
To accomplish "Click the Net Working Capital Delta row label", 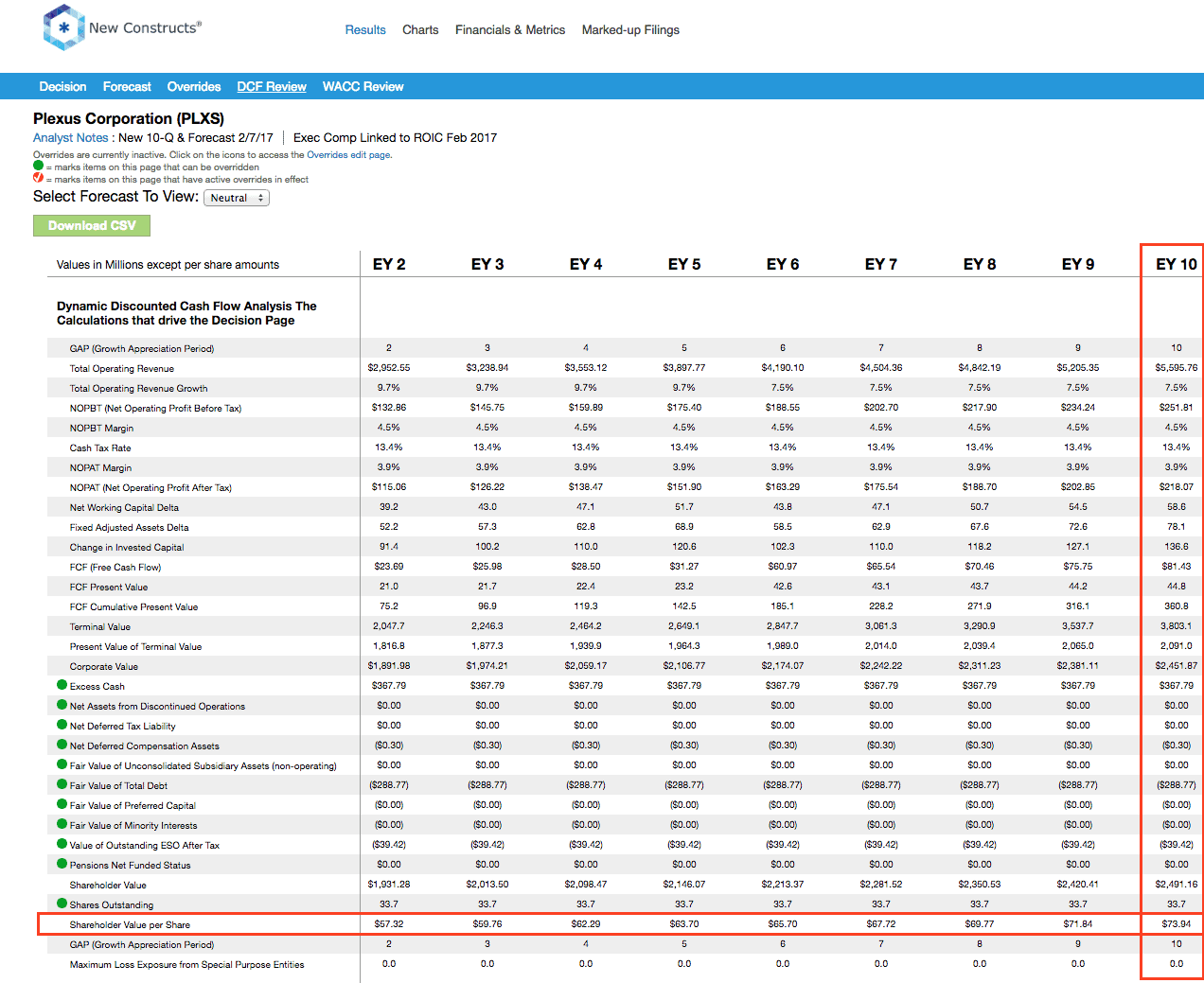I will 124,507.
